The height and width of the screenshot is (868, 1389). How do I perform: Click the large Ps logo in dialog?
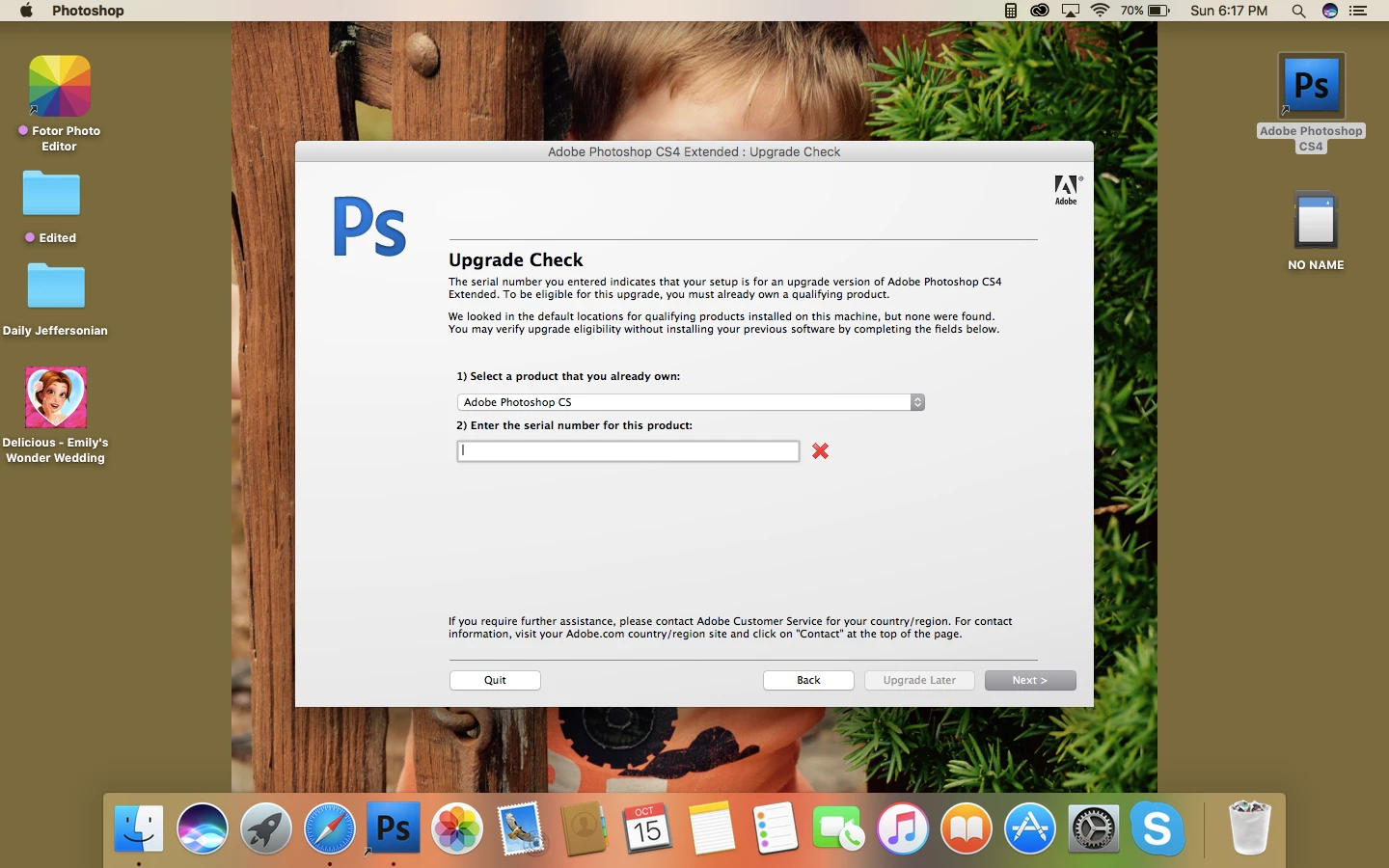(x=369, y=229)
